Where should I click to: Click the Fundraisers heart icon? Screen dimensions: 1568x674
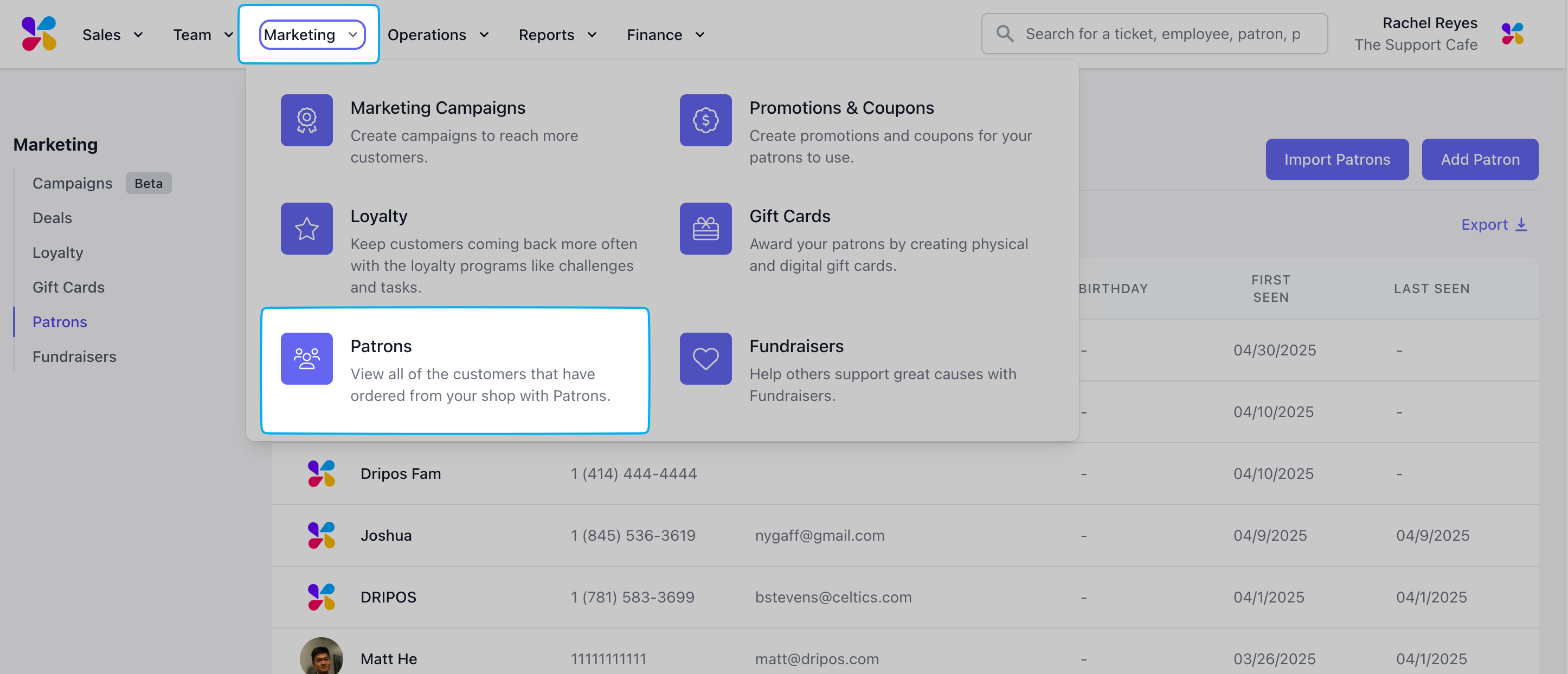705,358
